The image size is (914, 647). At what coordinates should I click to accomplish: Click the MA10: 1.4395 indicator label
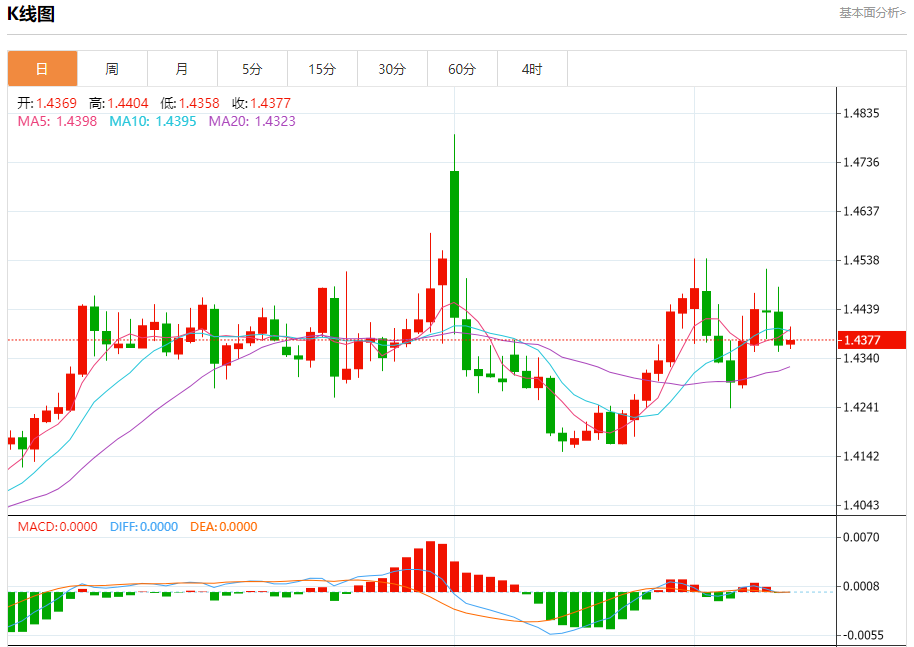click(x=153, y=121)
